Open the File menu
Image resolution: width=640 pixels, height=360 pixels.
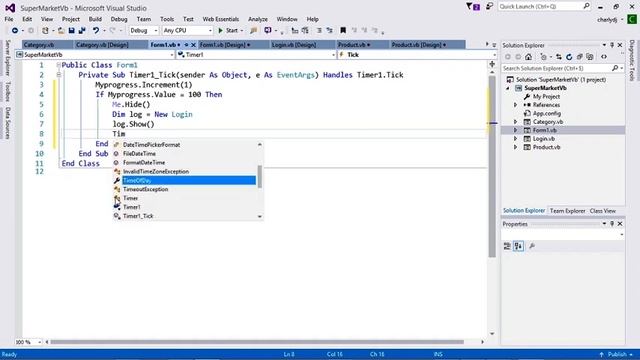point(9,19)
